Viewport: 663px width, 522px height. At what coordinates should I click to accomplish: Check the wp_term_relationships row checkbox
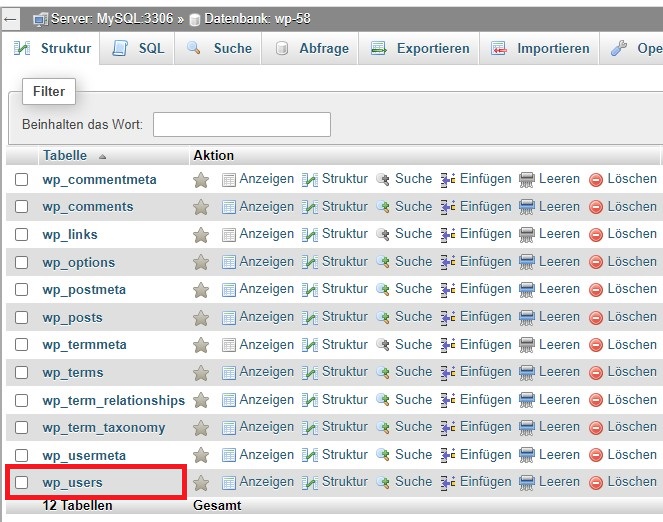(x=22, y=400)
